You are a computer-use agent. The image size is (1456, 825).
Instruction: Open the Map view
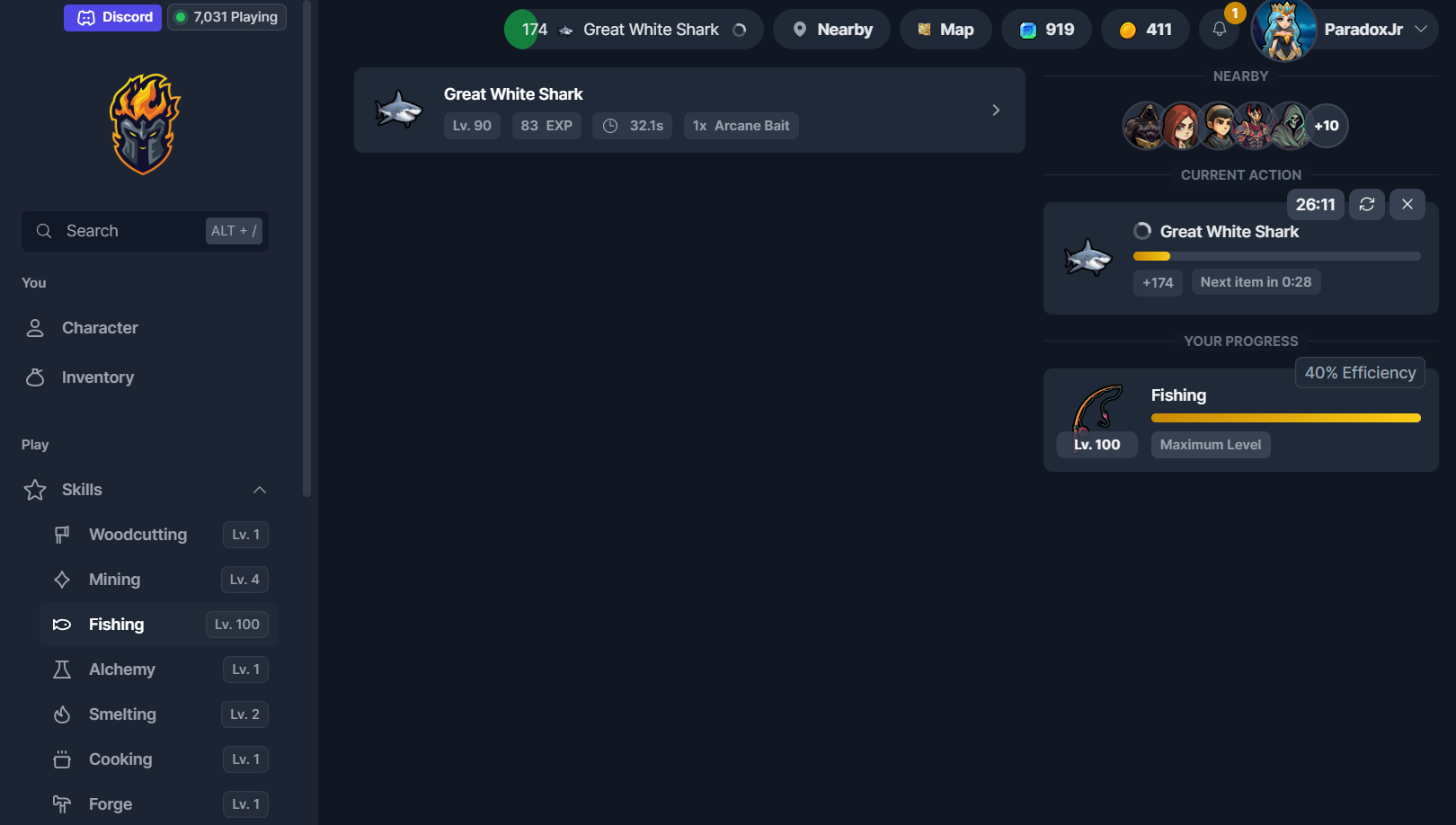(x=946, y=30)
